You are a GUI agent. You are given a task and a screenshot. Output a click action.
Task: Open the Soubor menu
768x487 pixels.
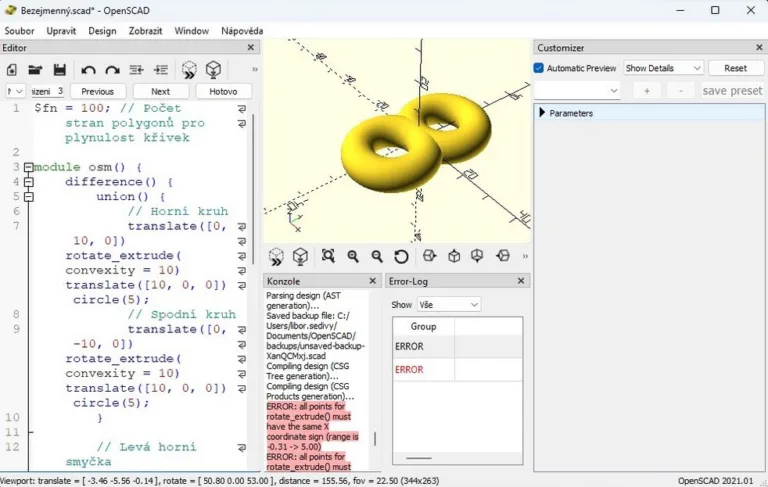19,31
